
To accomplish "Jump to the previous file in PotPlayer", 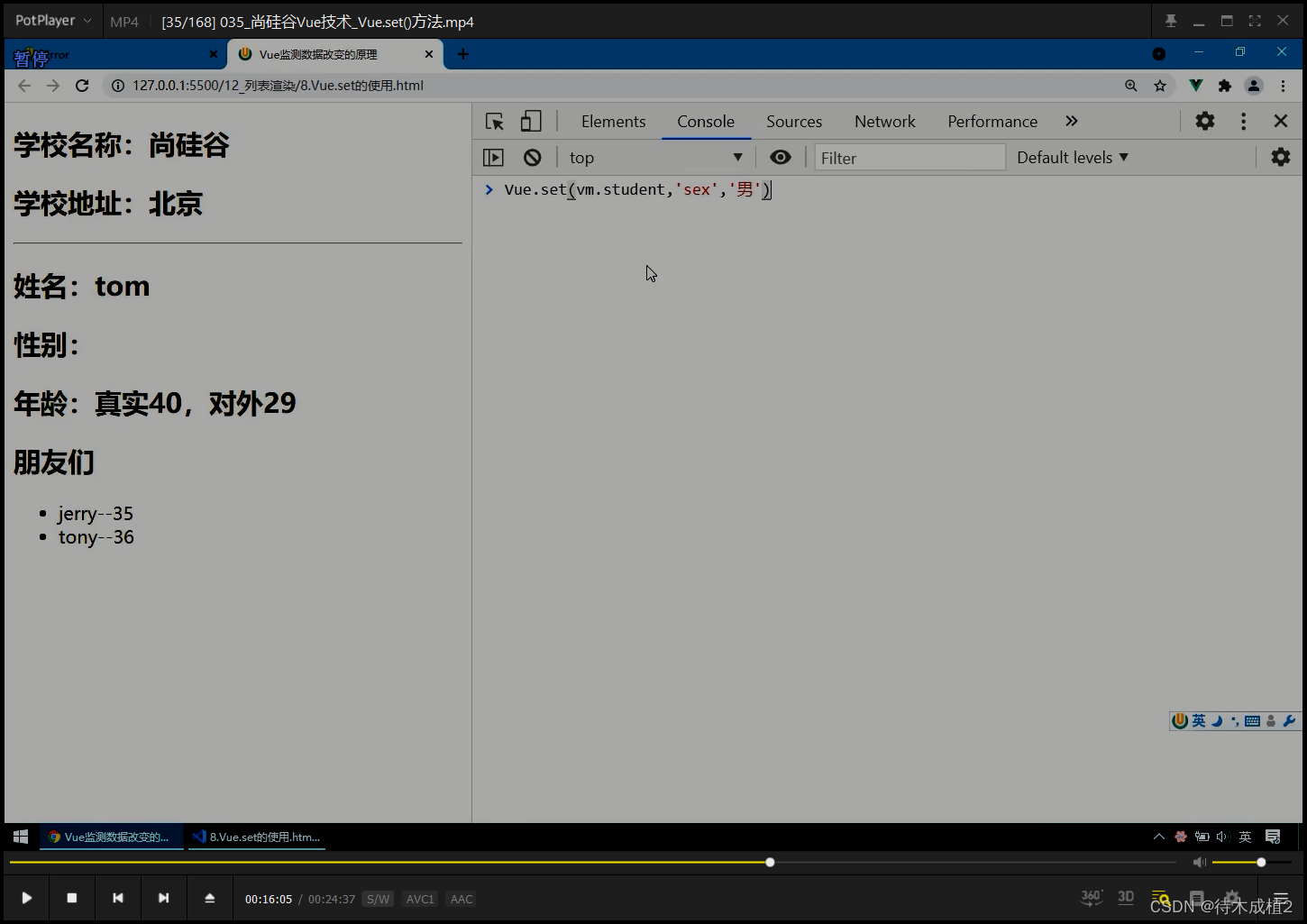I will pos(118,898).
